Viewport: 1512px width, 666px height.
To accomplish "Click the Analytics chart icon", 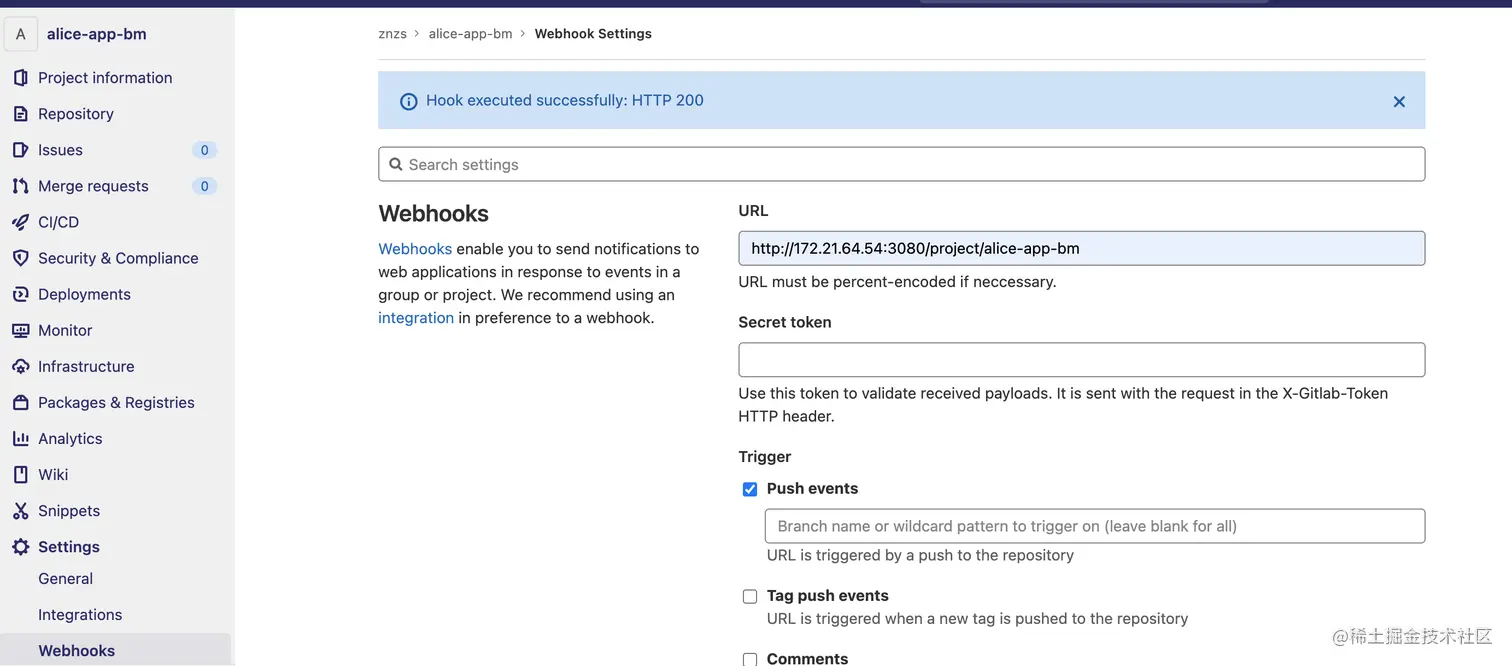I will (x=20, y=438).
